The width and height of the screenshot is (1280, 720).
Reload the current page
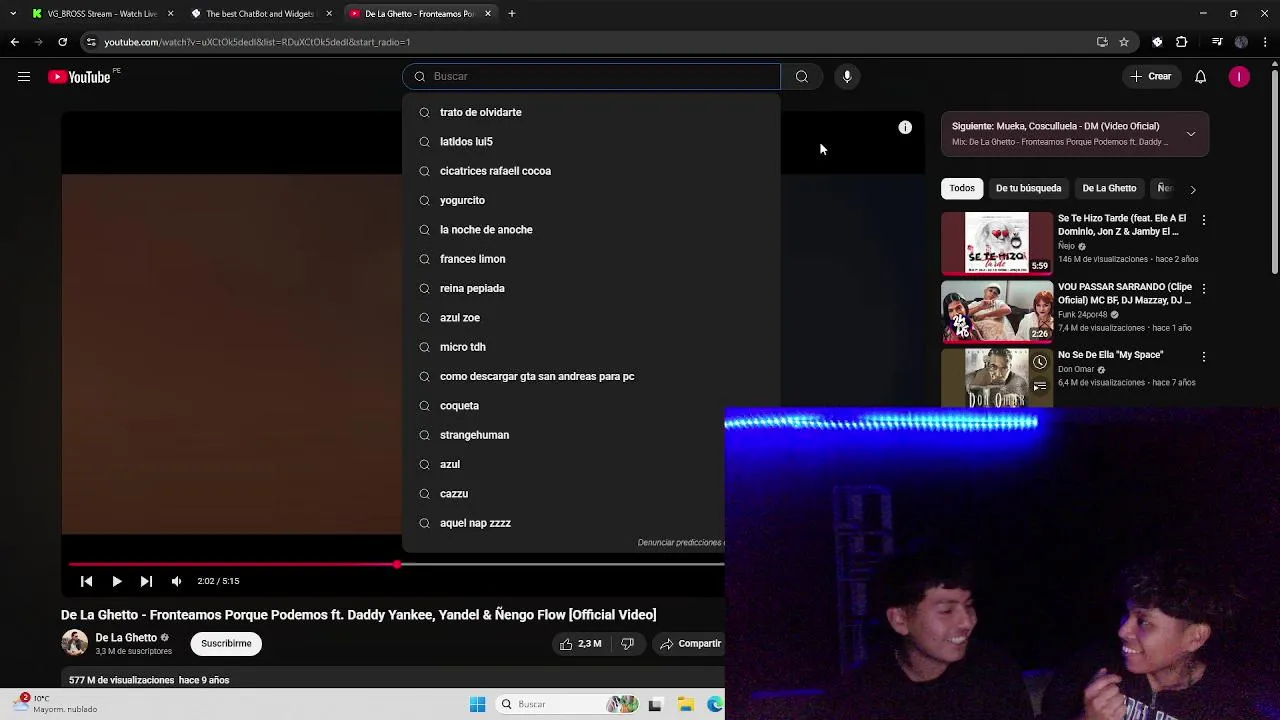click(x=62, y=42)
